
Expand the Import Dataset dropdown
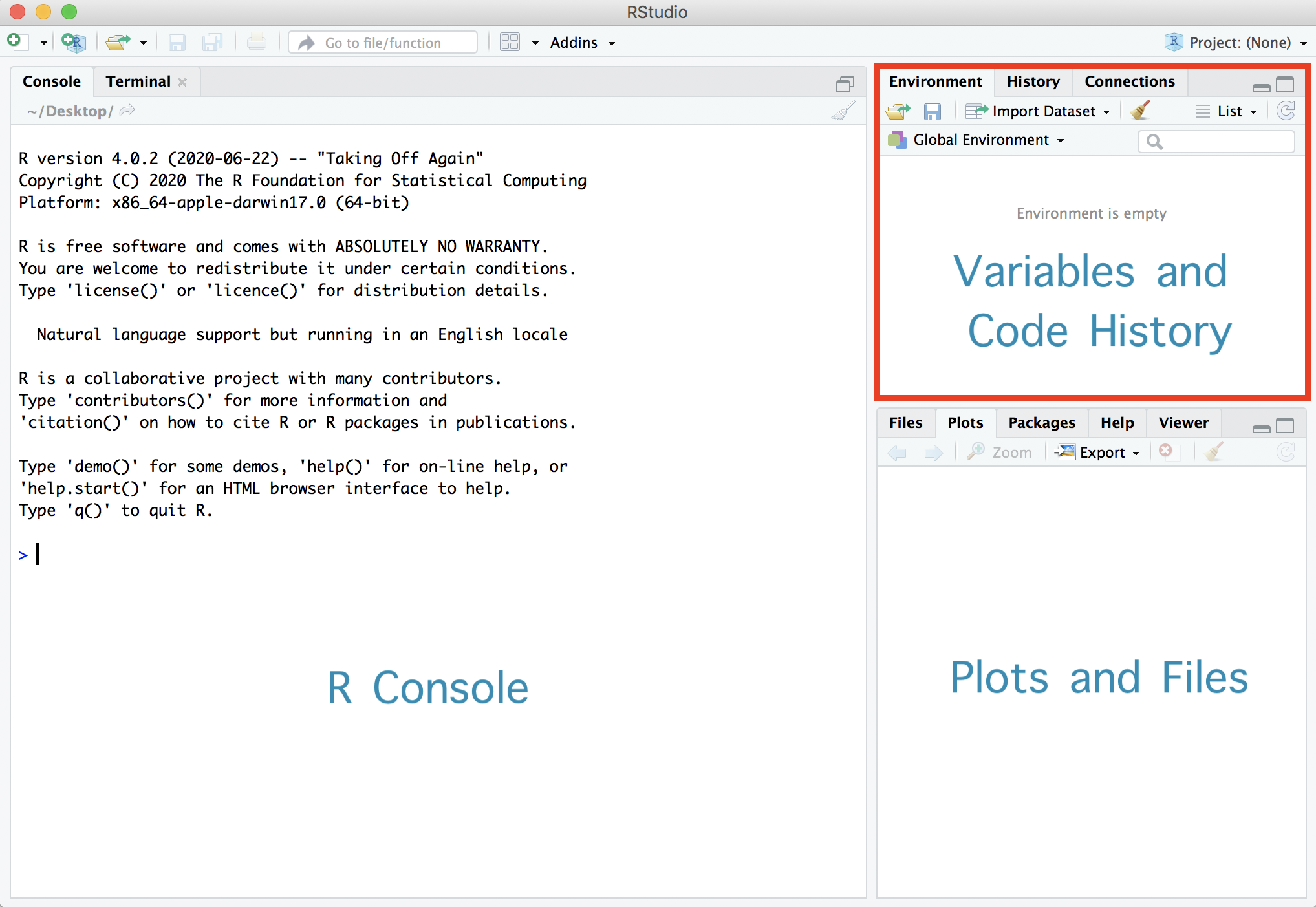click(1044, 111)
